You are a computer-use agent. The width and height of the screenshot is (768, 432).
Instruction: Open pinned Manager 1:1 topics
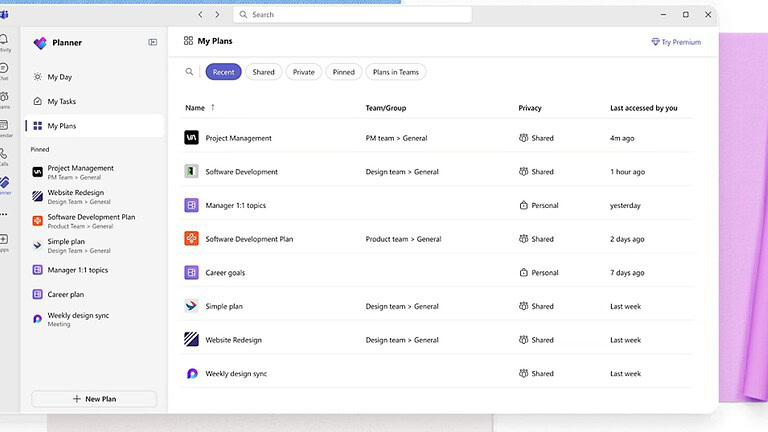coord(95,270)
